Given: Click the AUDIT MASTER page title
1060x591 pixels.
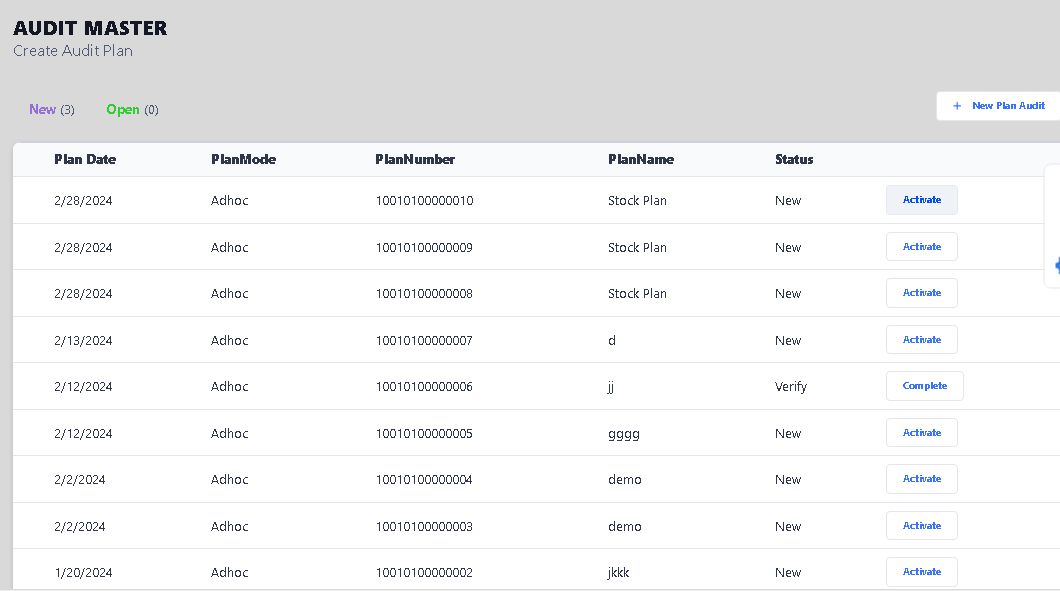Looking at the screenshot, I should point(90,28).
